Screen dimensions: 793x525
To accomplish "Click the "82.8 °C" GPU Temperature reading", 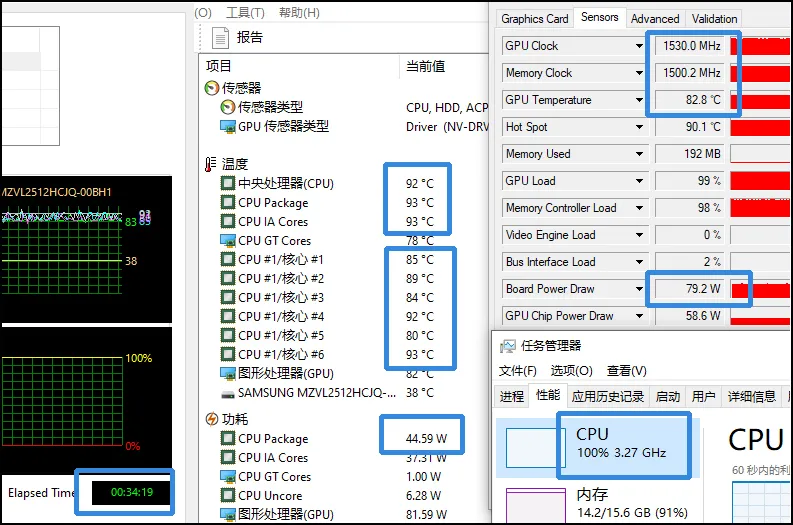I will coord(690,100).
